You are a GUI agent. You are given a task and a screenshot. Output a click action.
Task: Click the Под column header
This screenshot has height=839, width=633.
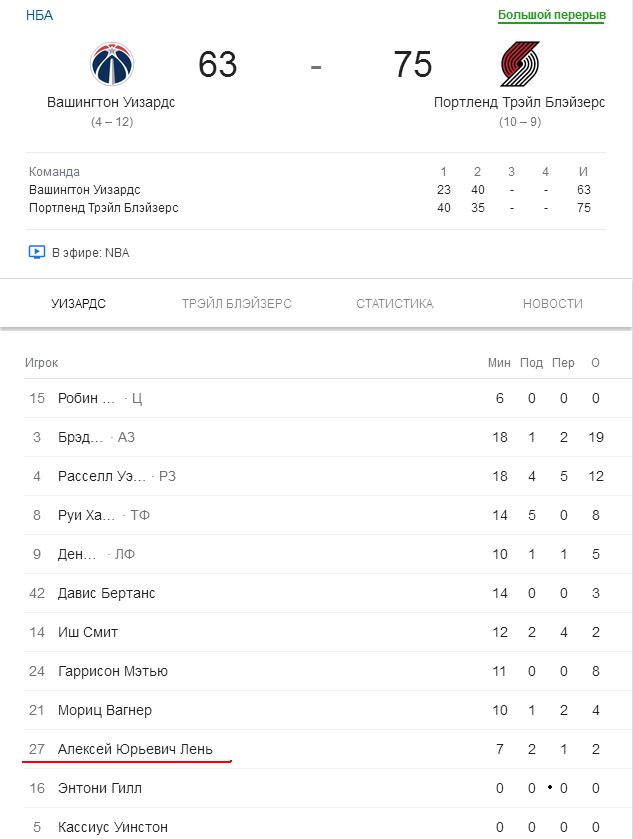tap(531, 363)
